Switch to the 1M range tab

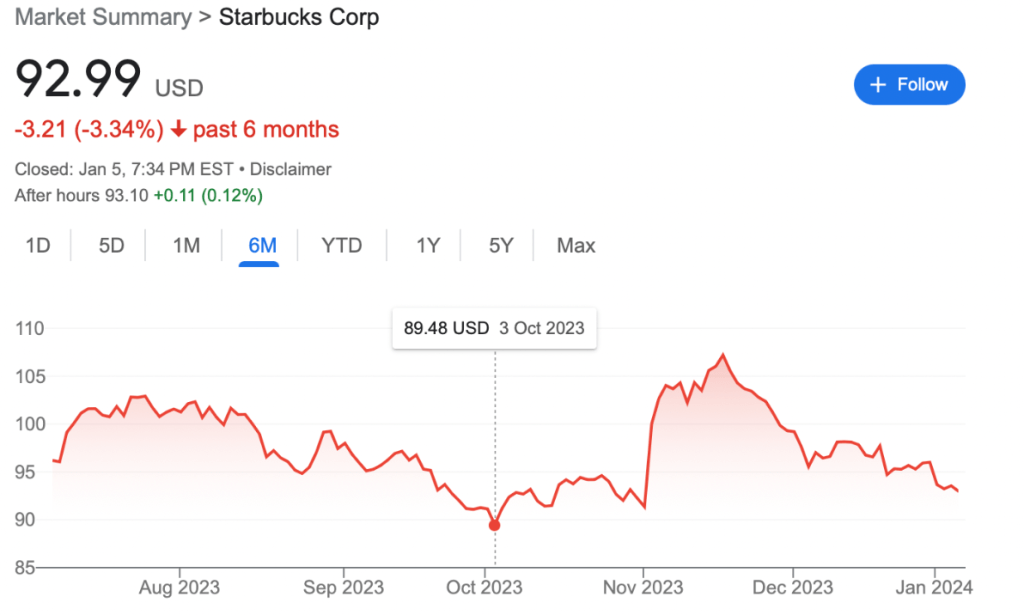click(186, 245)
